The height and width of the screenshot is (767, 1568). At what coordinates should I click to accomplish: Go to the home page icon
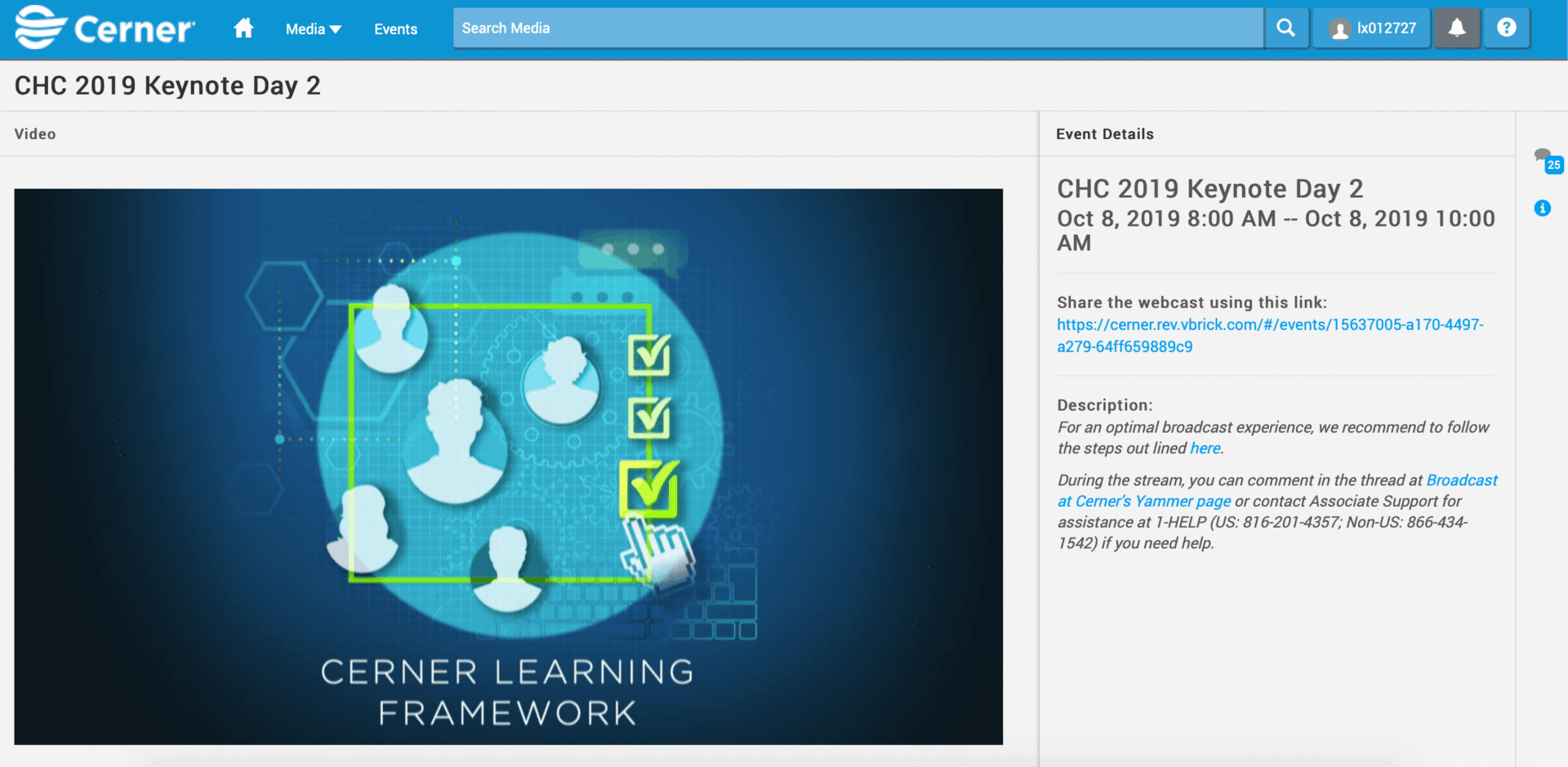(243, 29)
